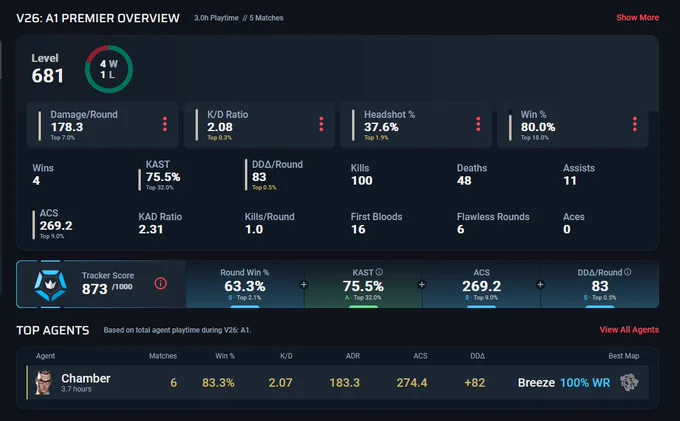Click the plus between ACS and DDΔ/Round
Image resolution: width=680 pixels, height=421 pixels.
(540, 284)
